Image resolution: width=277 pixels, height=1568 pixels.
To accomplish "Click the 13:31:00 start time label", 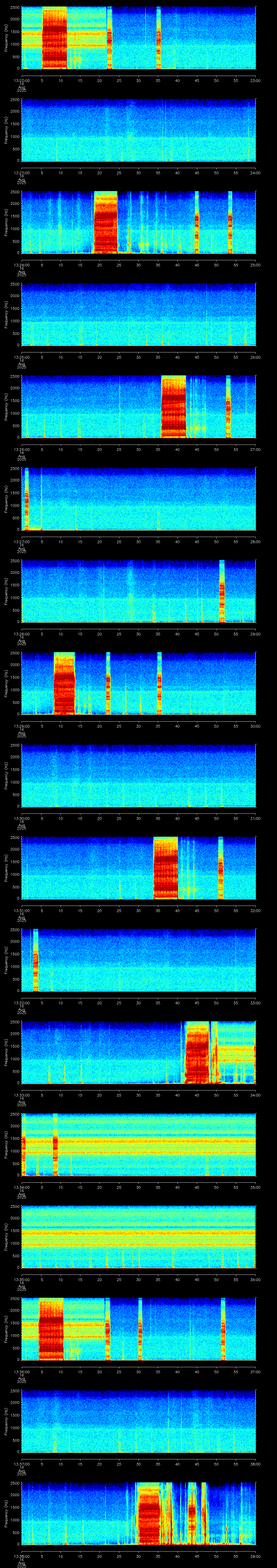I will [x=21, y=910].
